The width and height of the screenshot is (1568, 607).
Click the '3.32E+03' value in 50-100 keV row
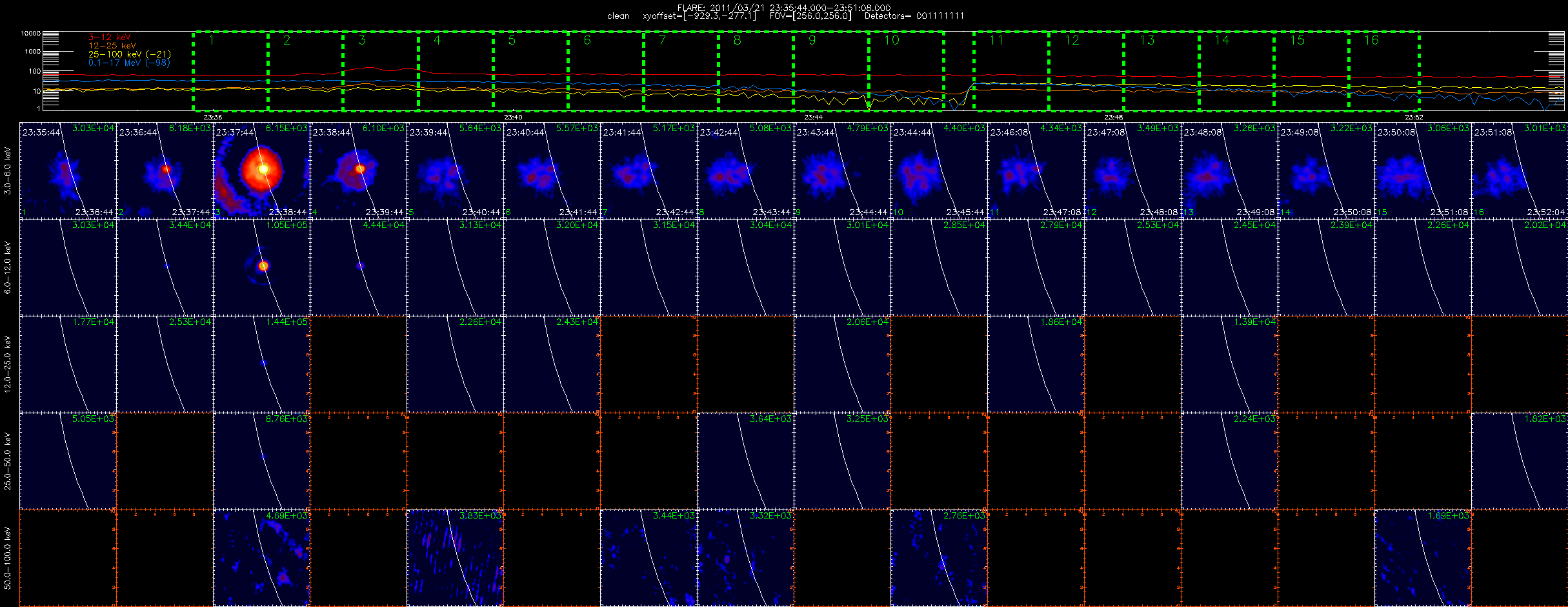pos(770,516)
